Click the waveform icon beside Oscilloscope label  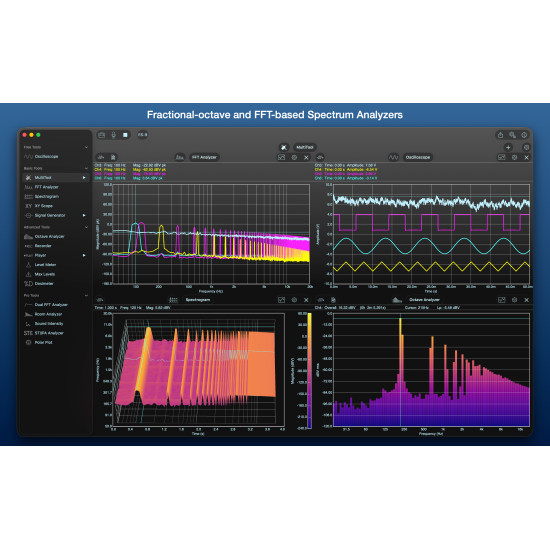coord(394,157)
